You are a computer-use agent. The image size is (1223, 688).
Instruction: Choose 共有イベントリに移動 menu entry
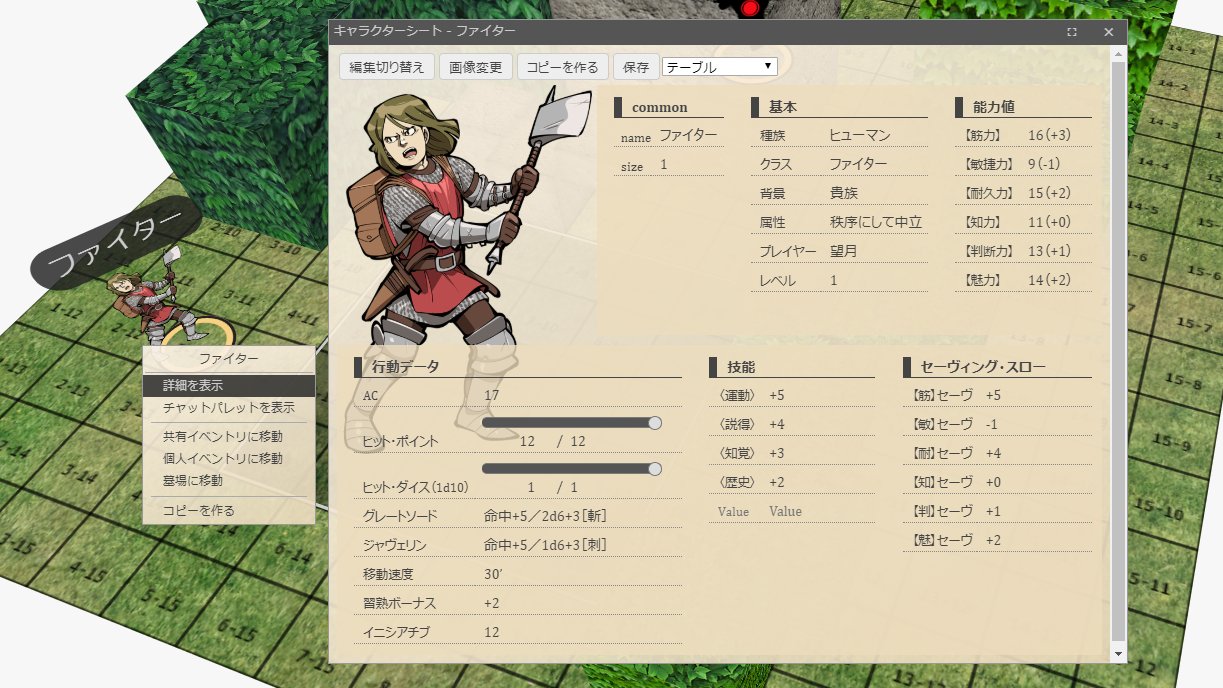pyautogui.click(x=229, y=436)
